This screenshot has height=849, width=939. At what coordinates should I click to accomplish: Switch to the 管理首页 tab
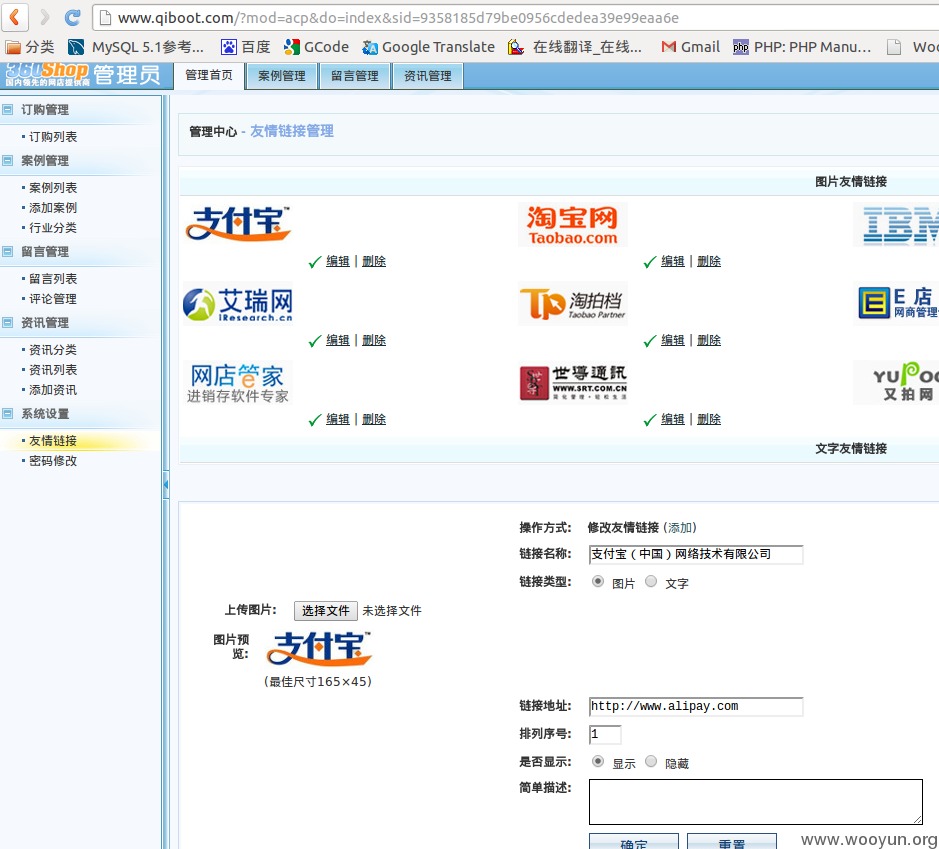pos(209,75)
